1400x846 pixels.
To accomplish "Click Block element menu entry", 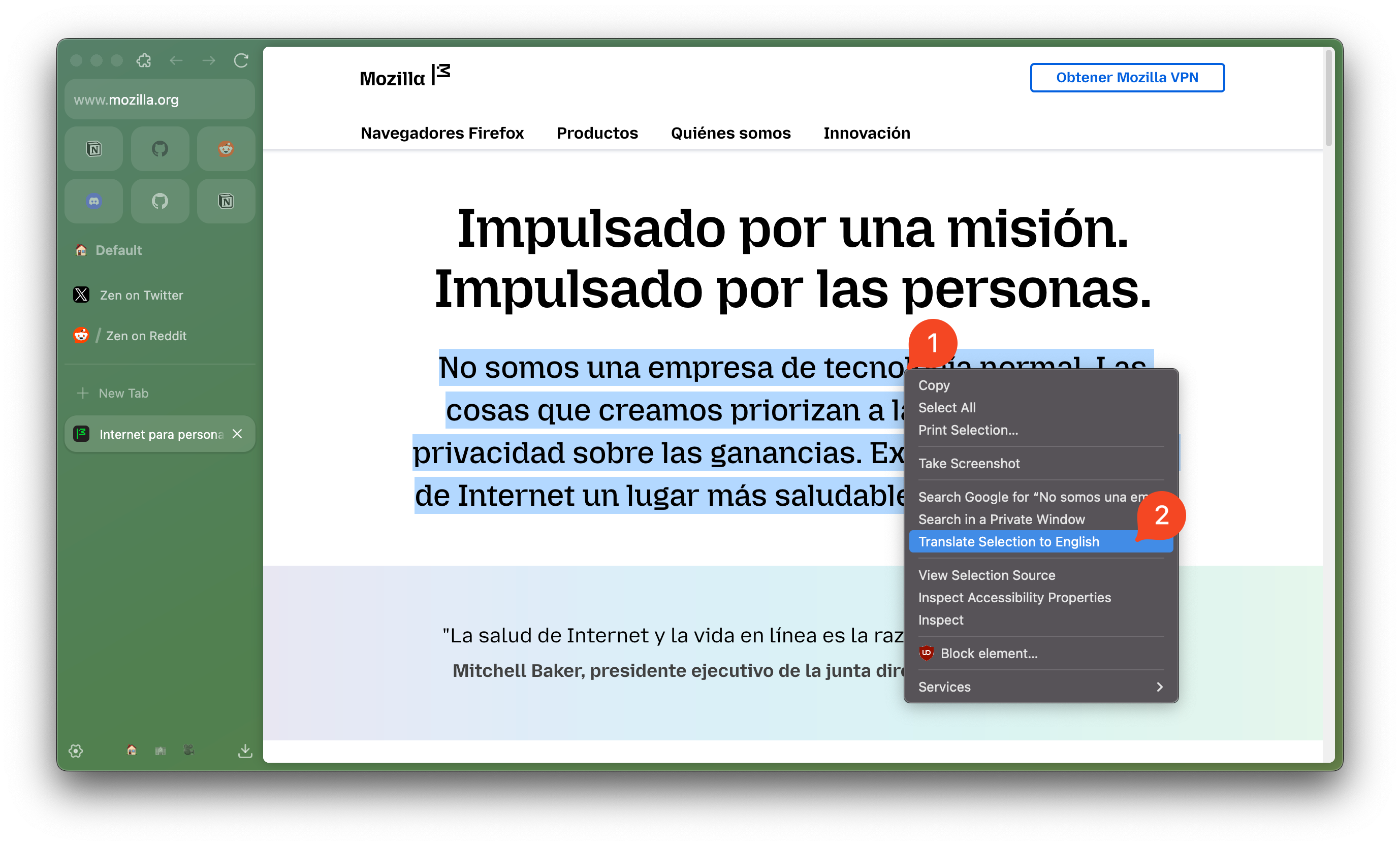I will (989, 654).
